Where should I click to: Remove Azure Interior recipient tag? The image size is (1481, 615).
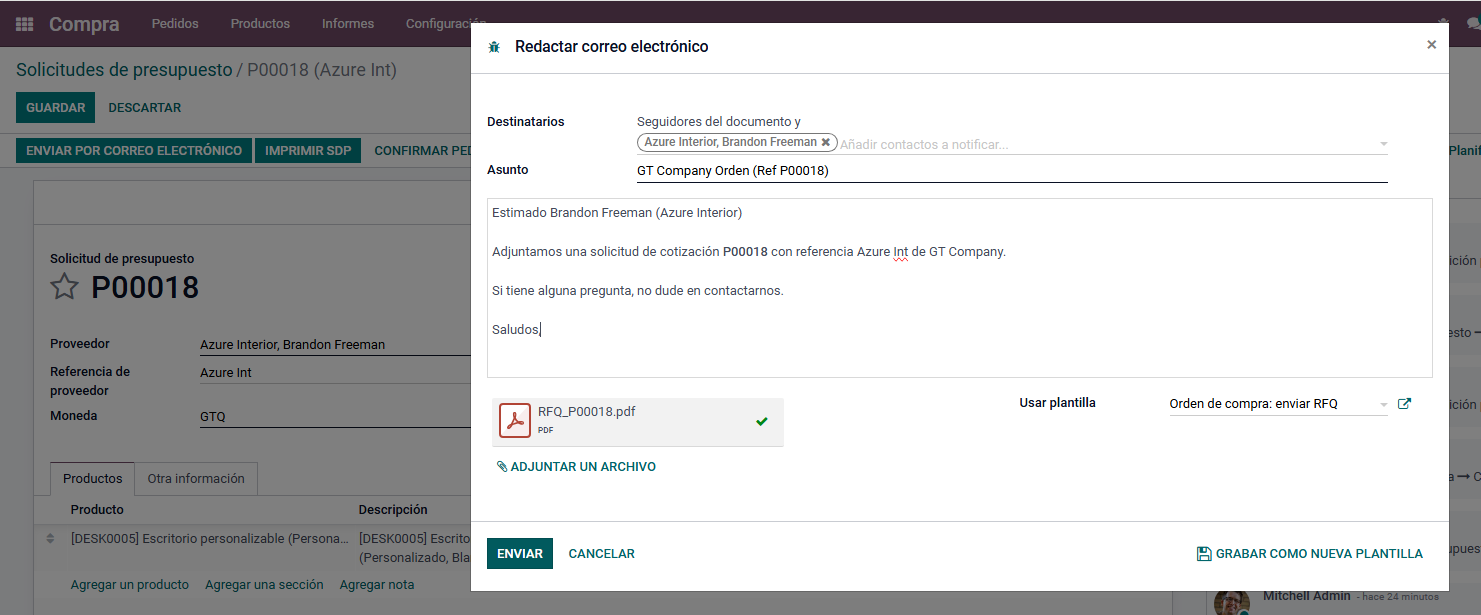pos(825,143)
